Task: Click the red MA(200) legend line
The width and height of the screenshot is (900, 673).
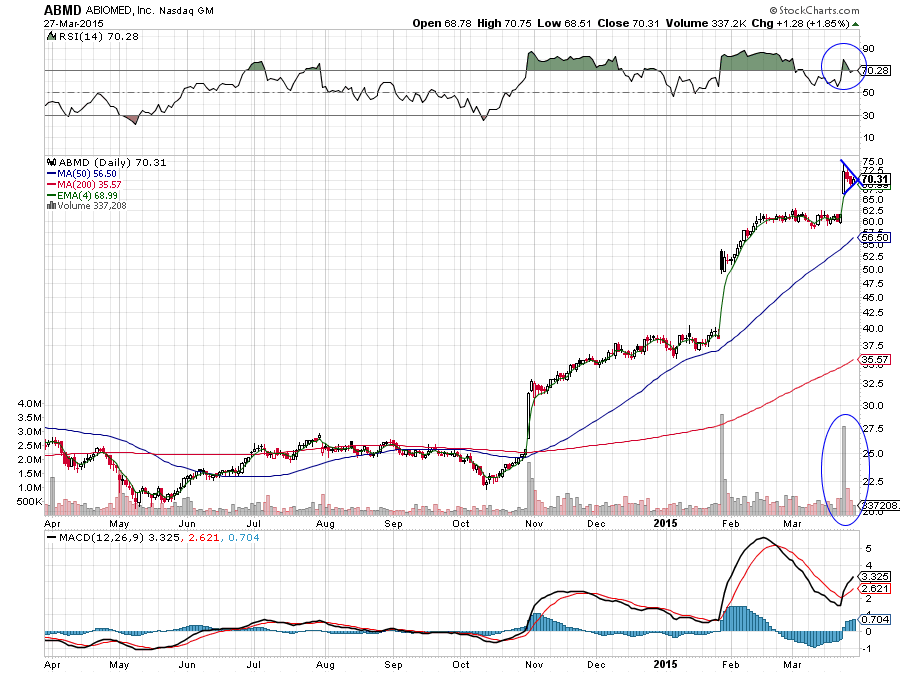Action: point(51,185)
